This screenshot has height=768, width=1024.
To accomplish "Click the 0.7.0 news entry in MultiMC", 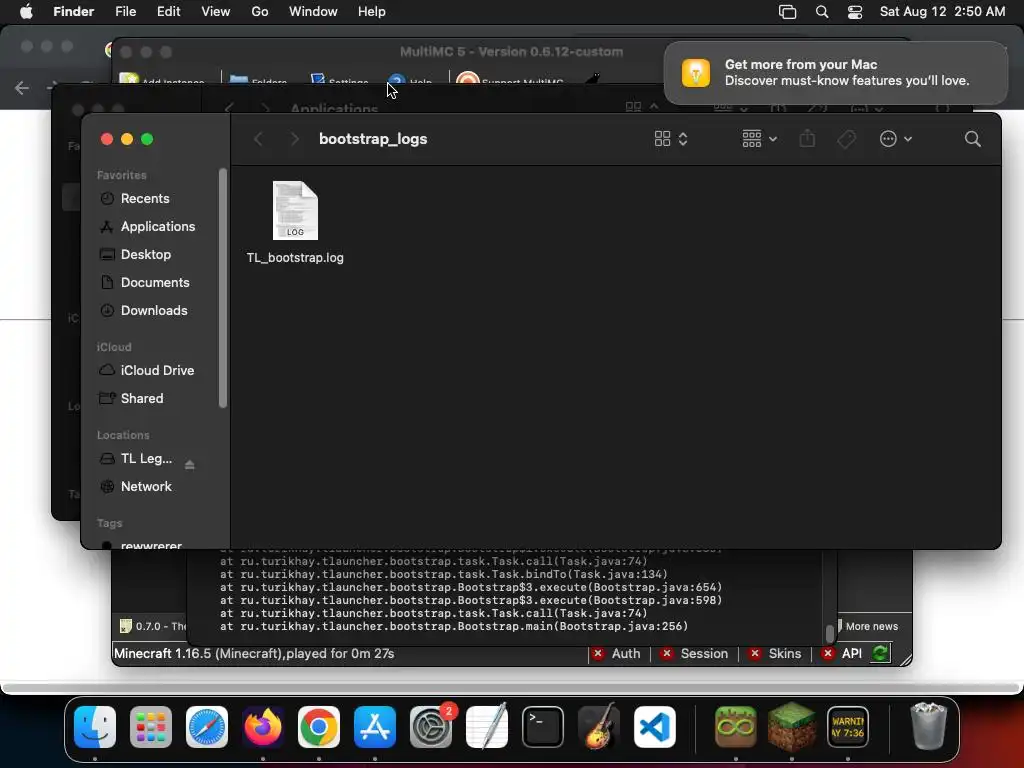I will (153, 626).
